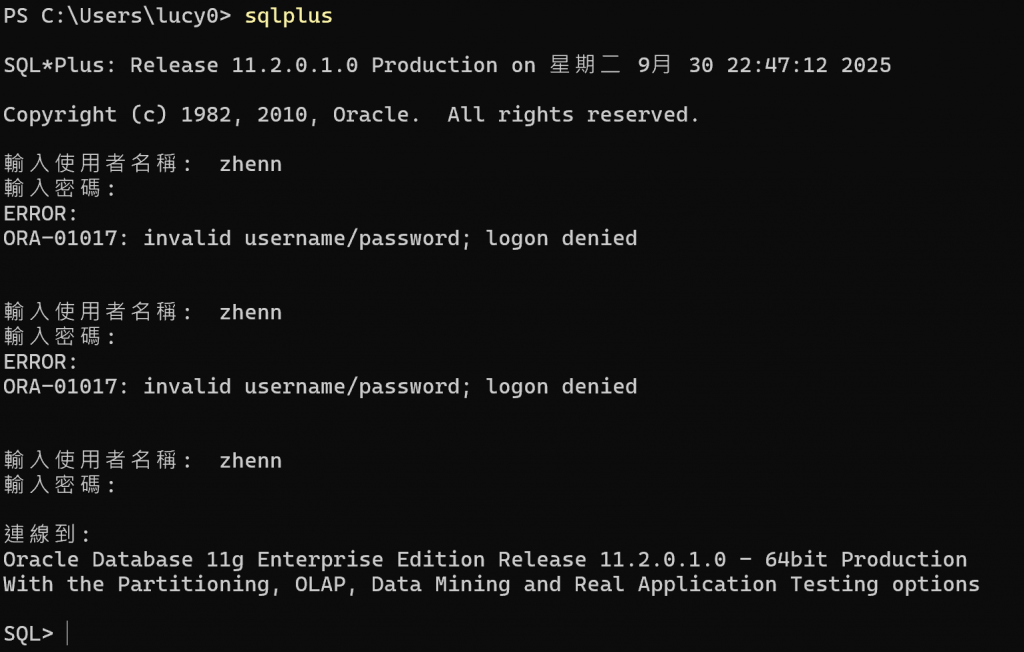This screenshot has height=652, width=1024.
Task: Click the second ORA-01017 error message
Action: click(x=320, y=386)
